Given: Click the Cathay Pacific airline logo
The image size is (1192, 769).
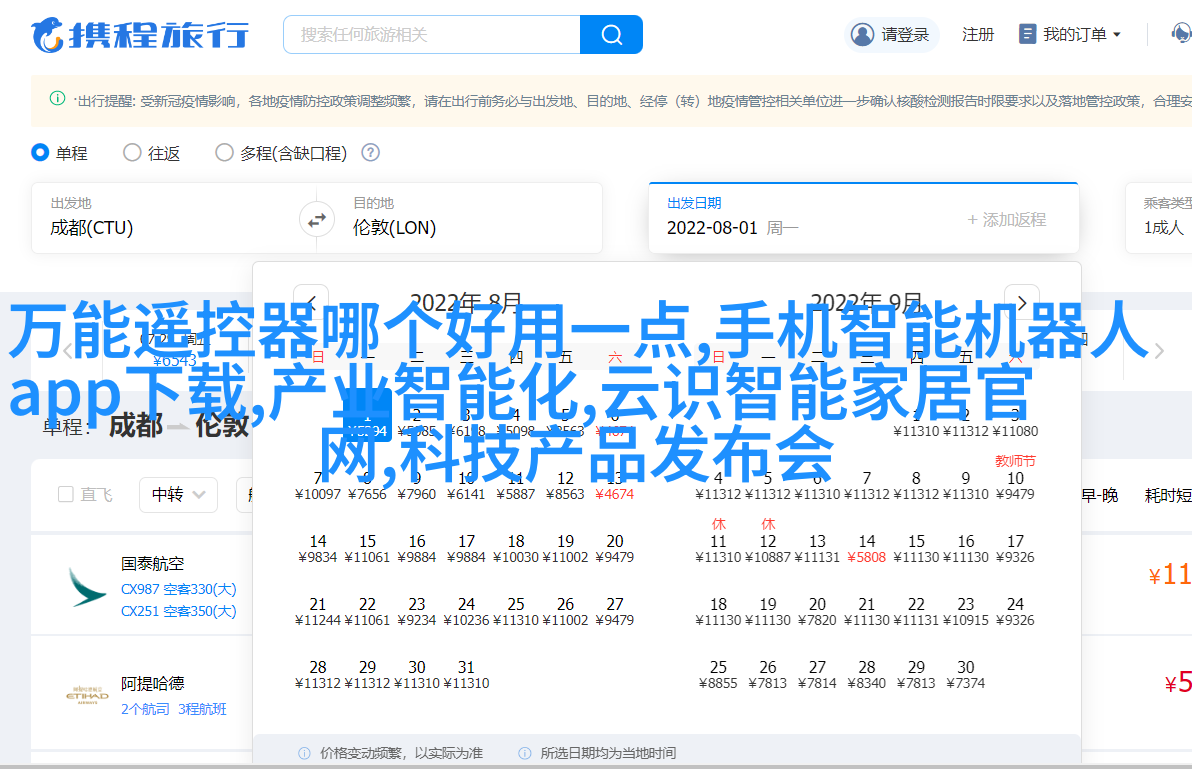Looking at the screenshot, I should pyautogui.click(x=87, y=587).
